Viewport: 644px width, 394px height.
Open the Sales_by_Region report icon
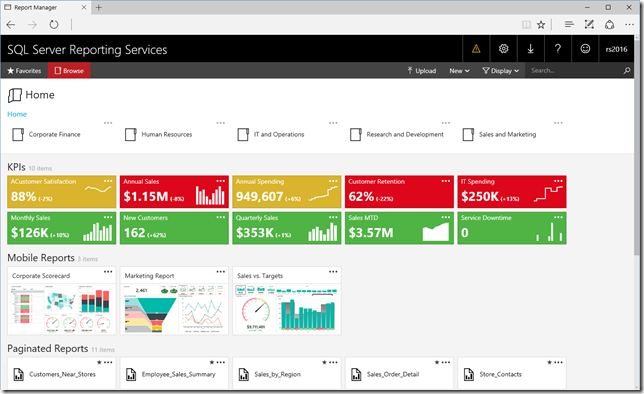tap(244, 374)
